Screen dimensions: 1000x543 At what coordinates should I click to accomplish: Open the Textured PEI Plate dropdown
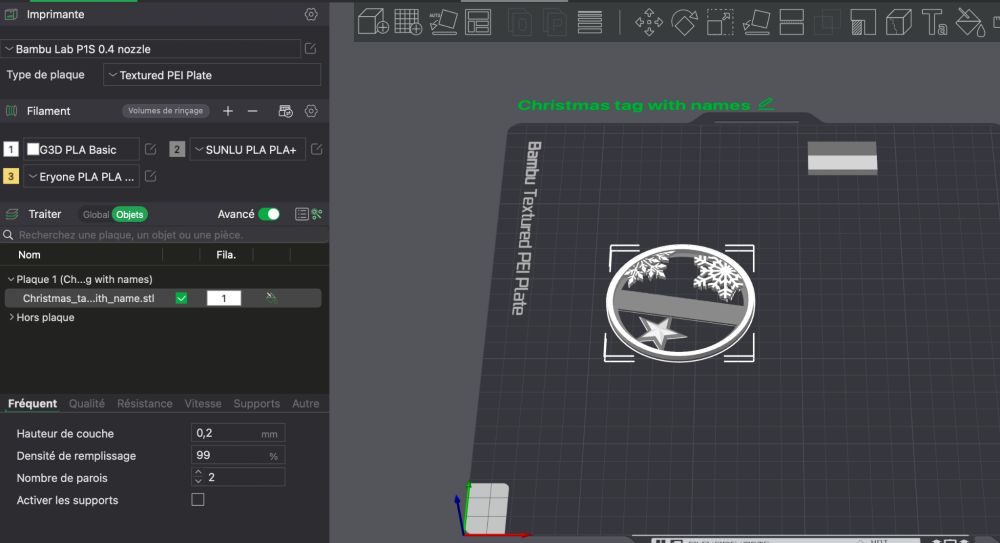(x=212, y=75)
